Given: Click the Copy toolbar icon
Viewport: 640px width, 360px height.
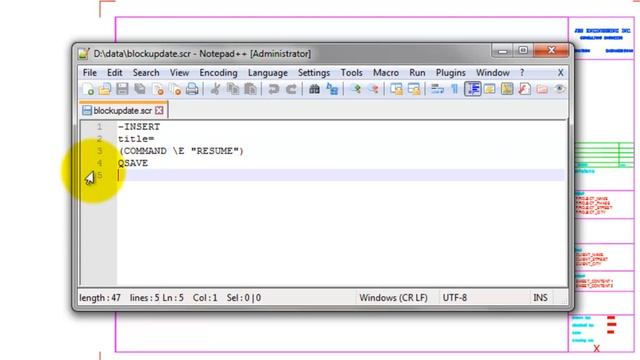Looking at the screenshot, I should (233, 89).
